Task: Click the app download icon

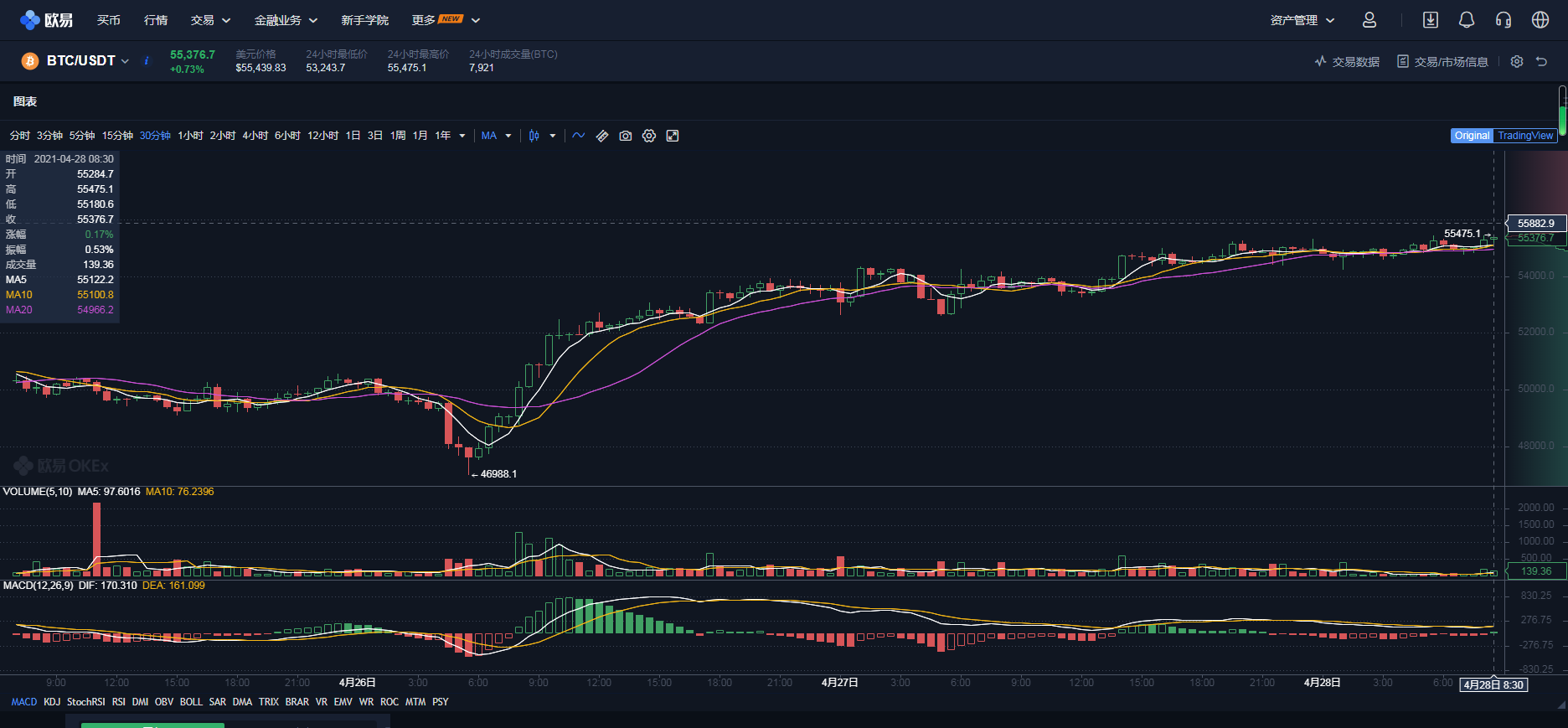Action: [1430, 20]
